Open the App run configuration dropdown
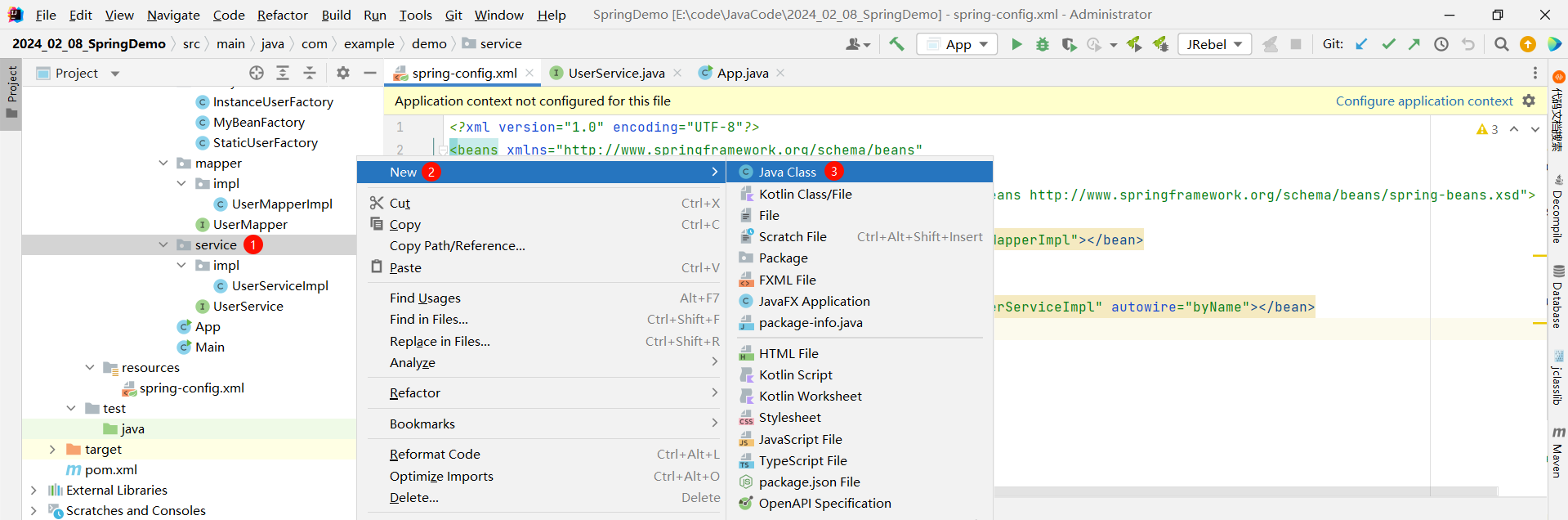The image size is (1568, 520). pyautogui.click(x=957, y=44)
